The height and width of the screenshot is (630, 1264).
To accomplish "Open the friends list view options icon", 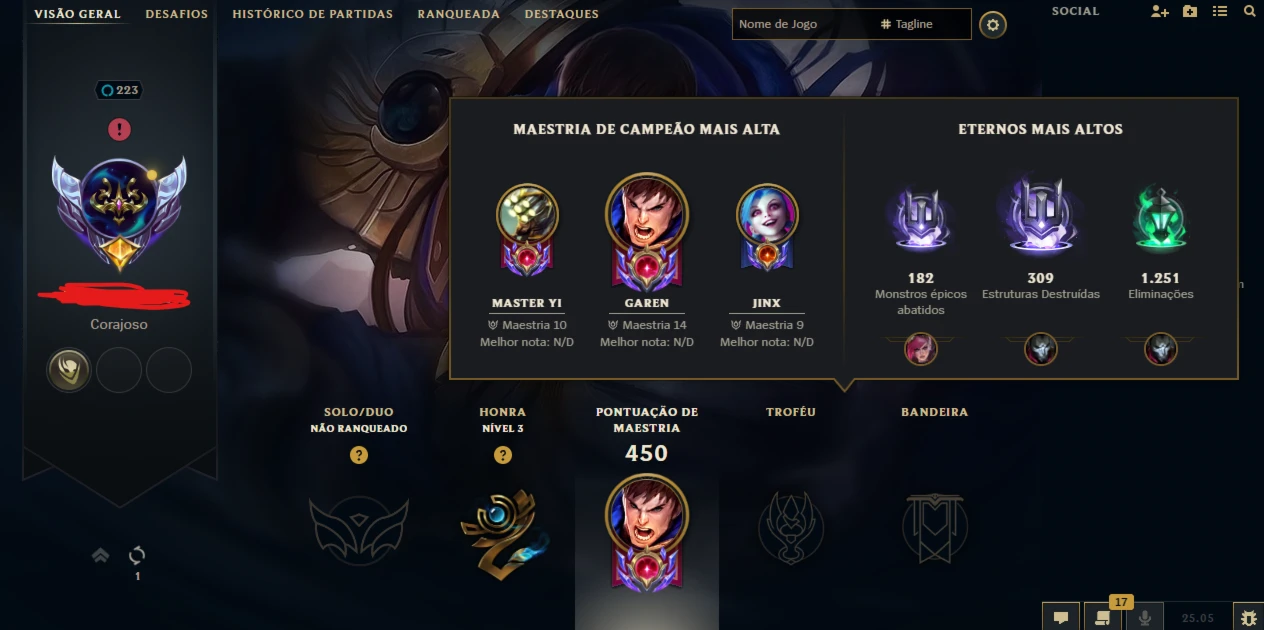I will coord(1219,12).
